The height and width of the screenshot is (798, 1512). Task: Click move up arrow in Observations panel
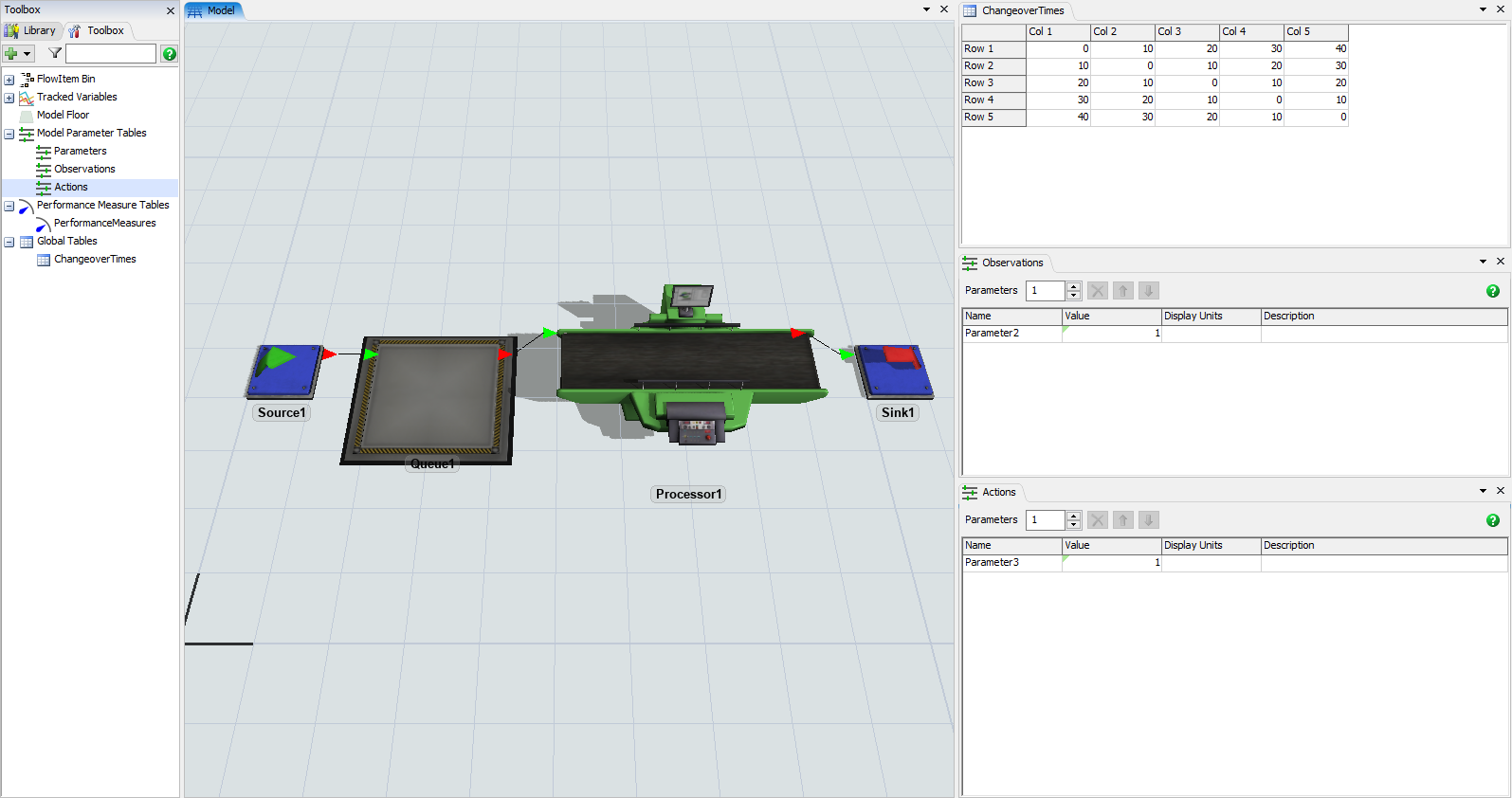click(1122, 291)
